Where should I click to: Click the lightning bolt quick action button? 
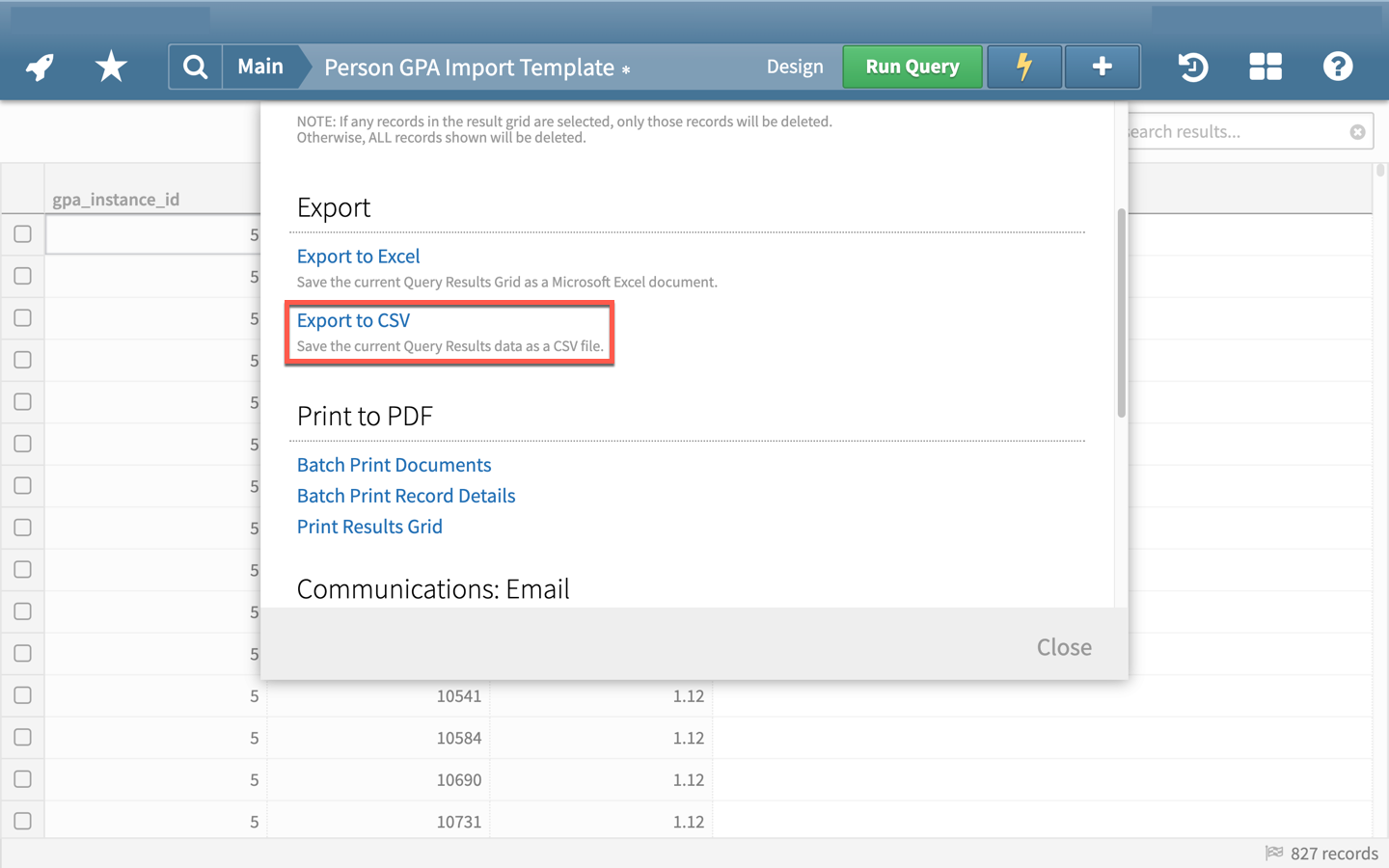pyautogui.click(x=1023, y=67)
